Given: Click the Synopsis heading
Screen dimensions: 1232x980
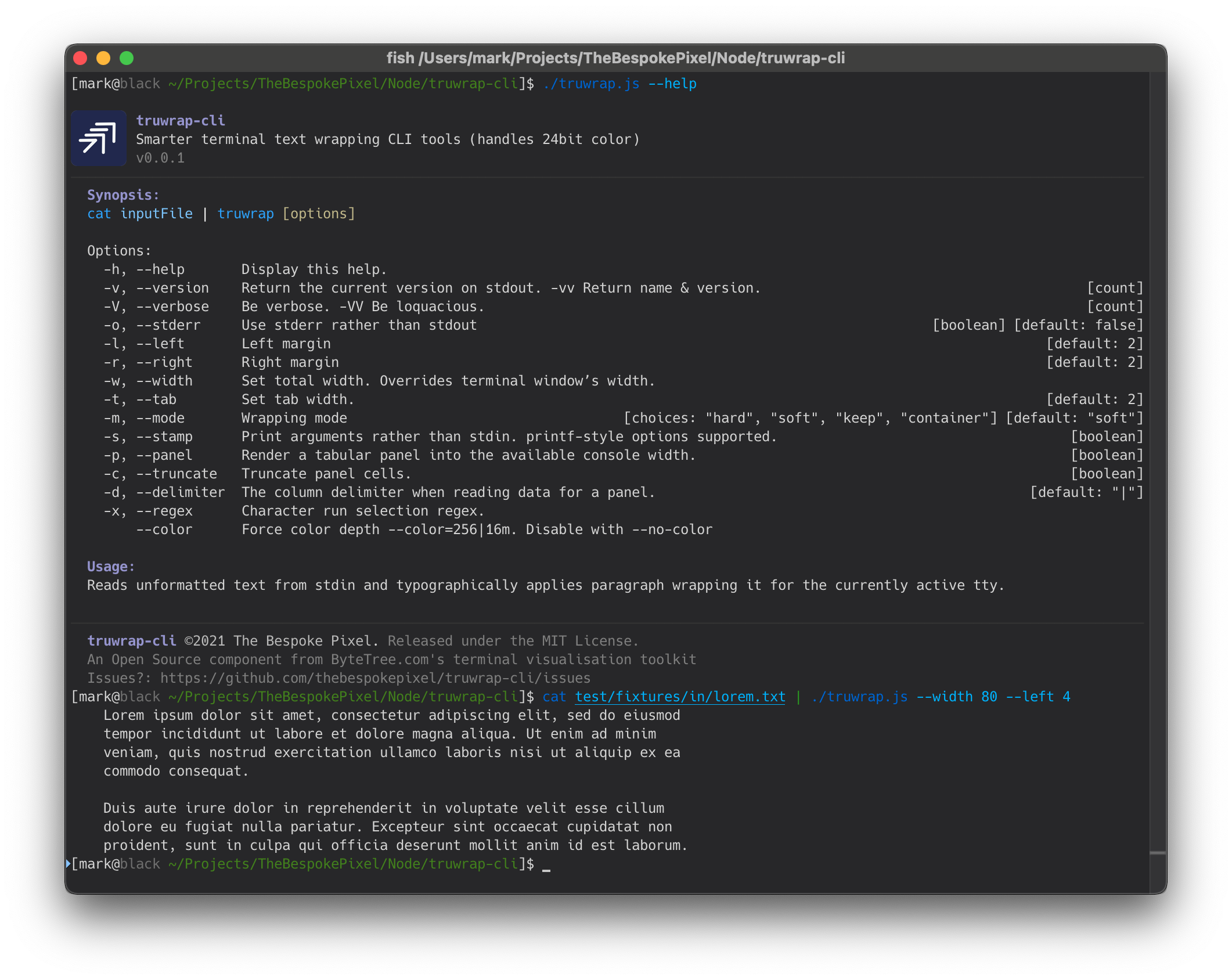Looking at the screenshot, I should 123,195.
